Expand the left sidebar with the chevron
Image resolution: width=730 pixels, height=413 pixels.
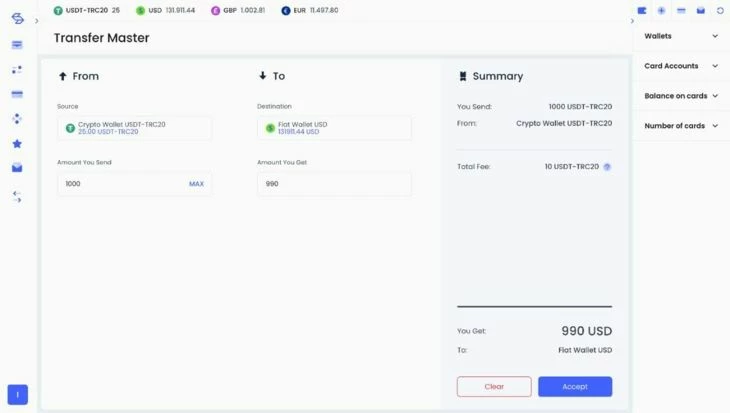[36, 21]
